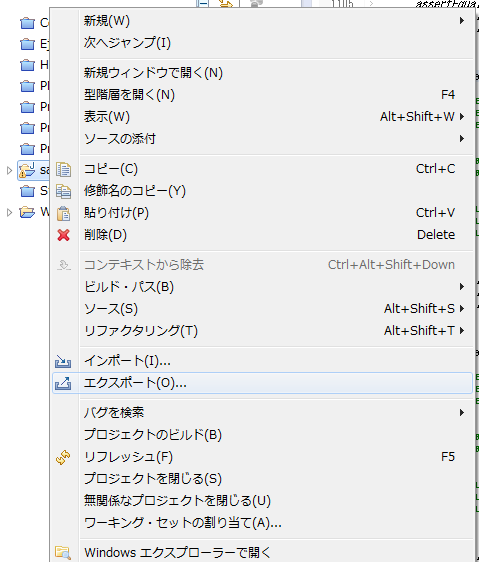Click the copy icon beside コピー(C)
This screenshot has height=562, width=479.
(x=63, y=169)
